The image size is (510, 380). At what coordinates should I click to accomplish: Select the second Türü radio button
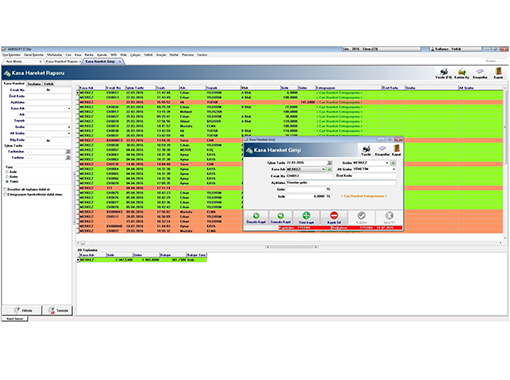point(7,177)
